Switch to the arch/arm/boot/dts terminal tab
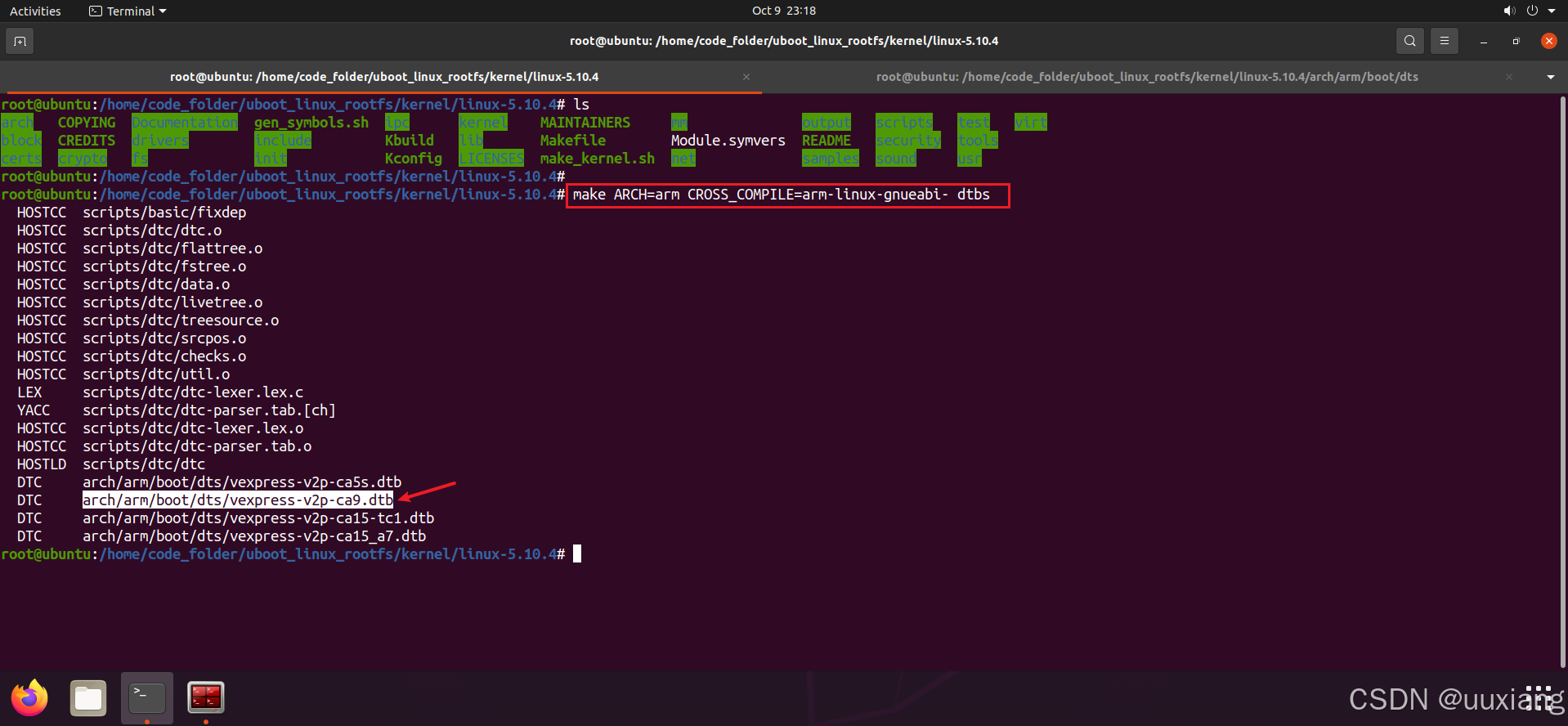1568x726 pixels. pos(1147,77)
